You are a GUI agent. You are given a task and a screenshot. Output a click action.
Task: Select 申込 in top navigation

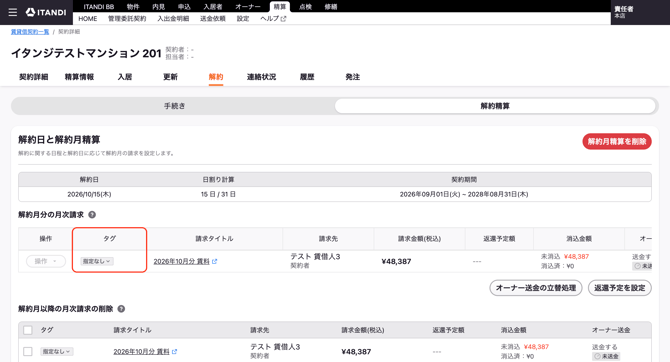[184, 7]
